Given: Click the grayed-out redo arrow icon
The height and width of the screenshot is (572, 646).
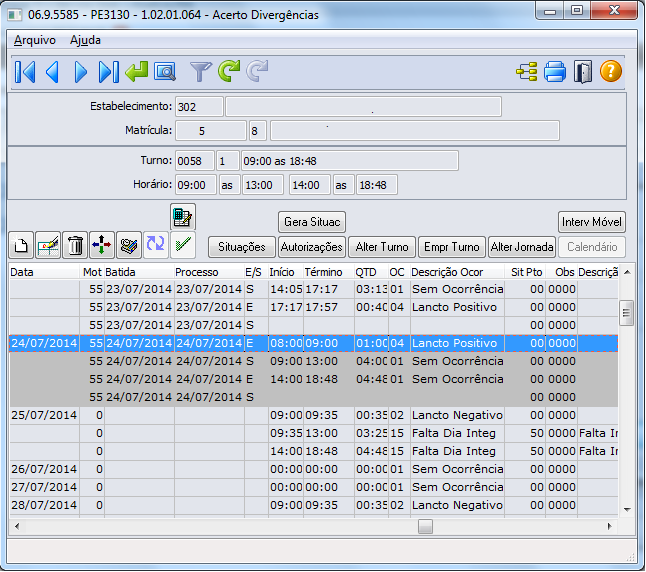Looking at the screenshot, I should (257, 71).
